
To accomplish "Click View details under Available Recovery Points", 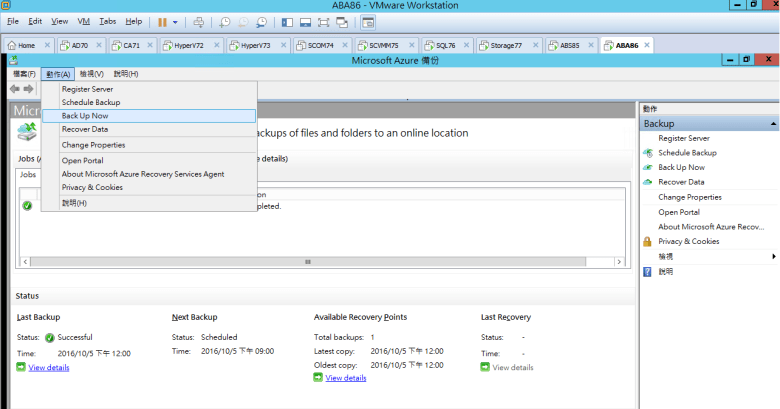I will click(x=346, y=378).
